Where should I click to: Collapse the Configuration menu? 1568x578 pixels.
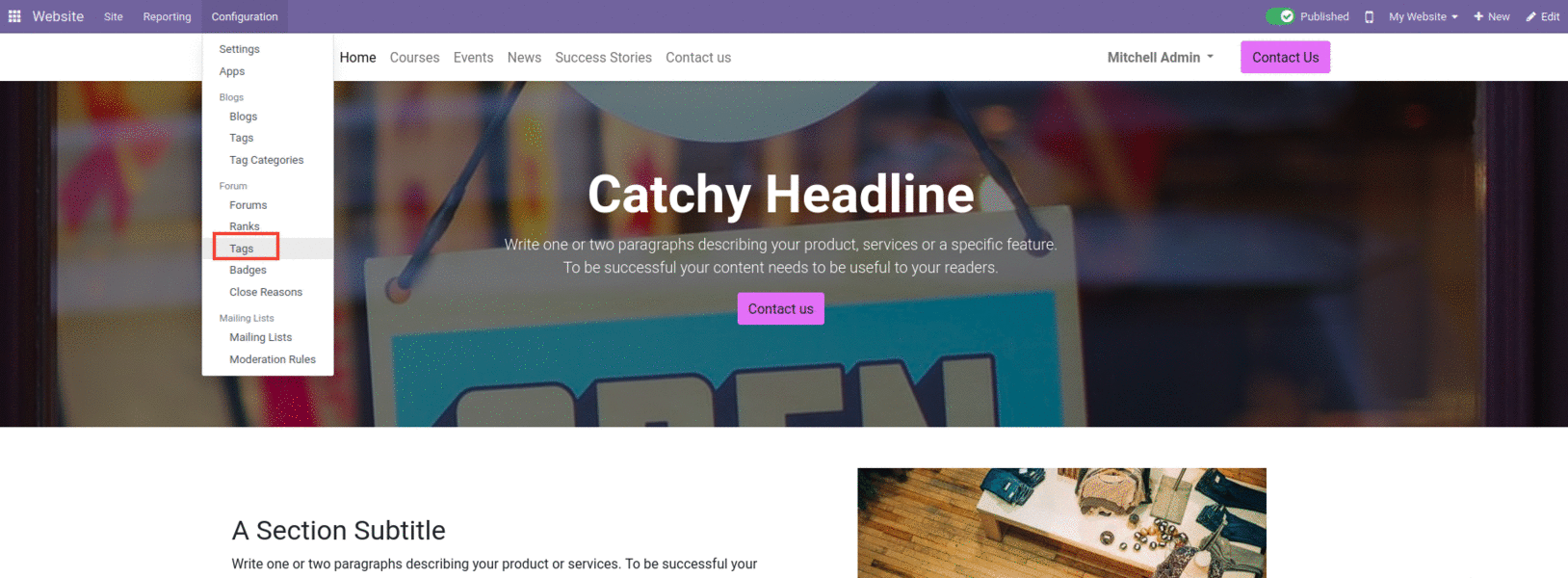[245, 16]
